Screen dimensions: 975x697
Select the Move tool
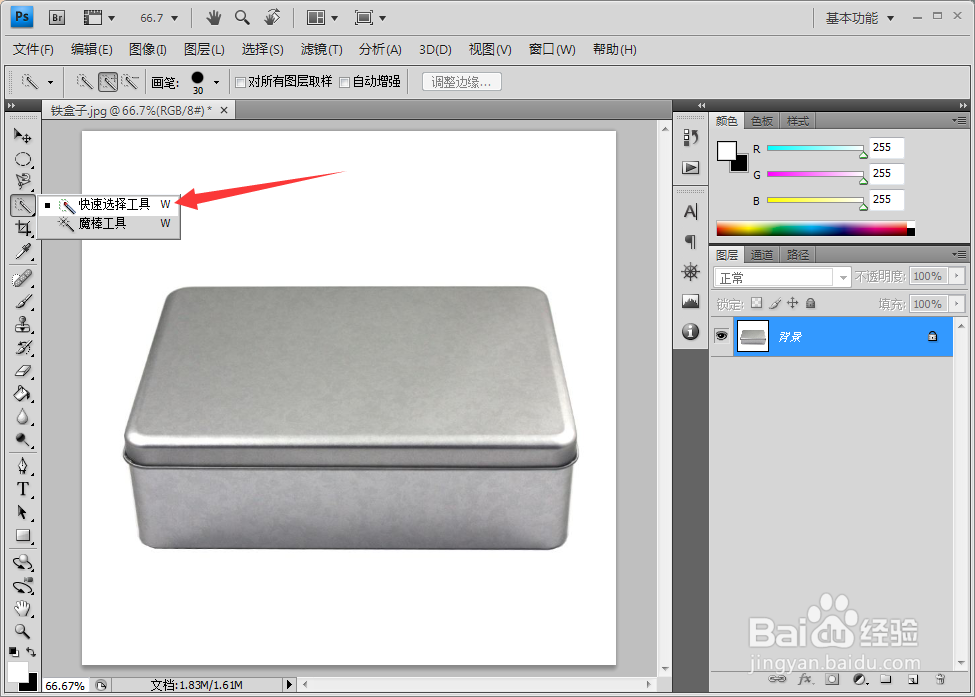(x=22, y=136)
